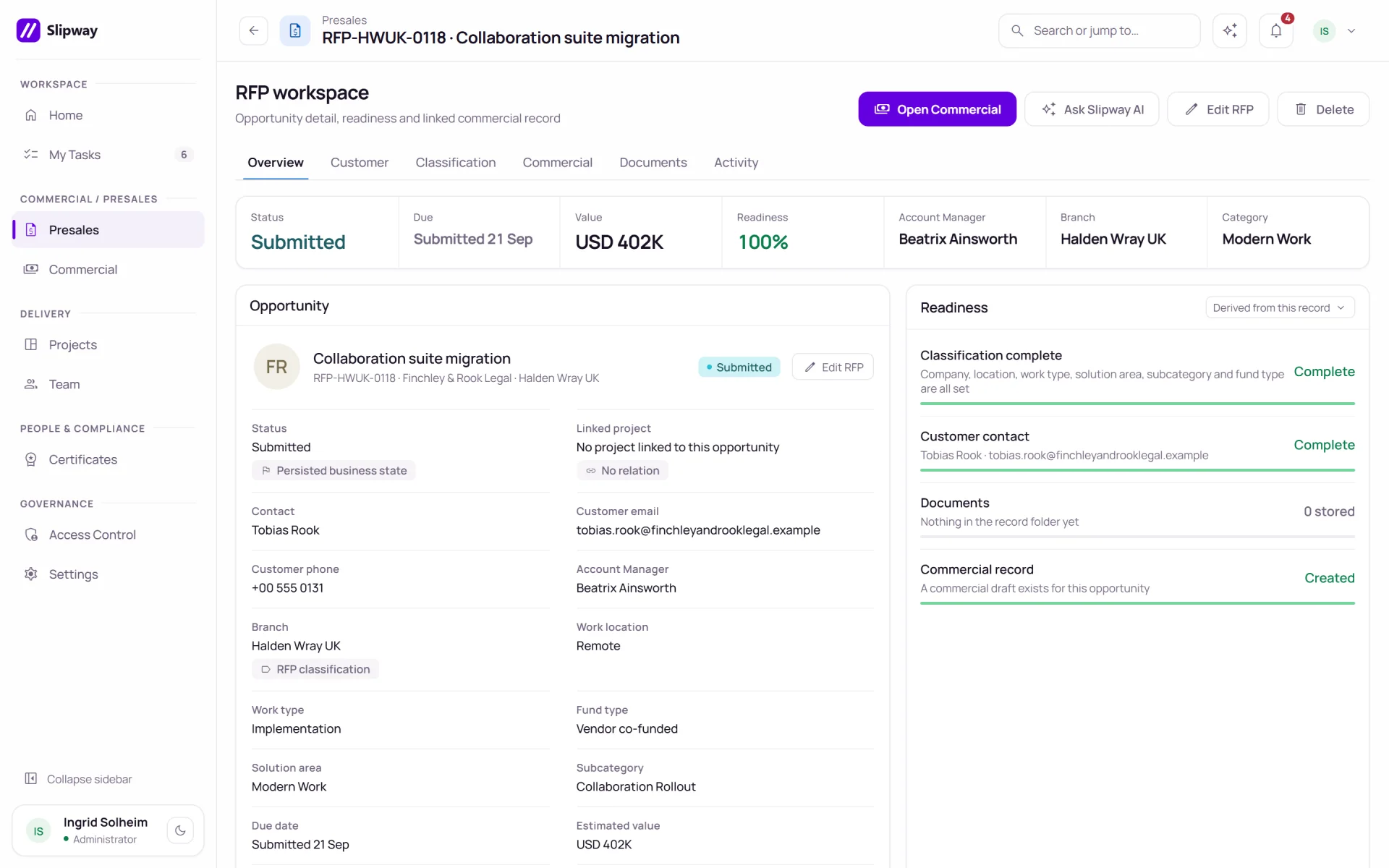Switch to the Documents tab

[x=653, y=163]
